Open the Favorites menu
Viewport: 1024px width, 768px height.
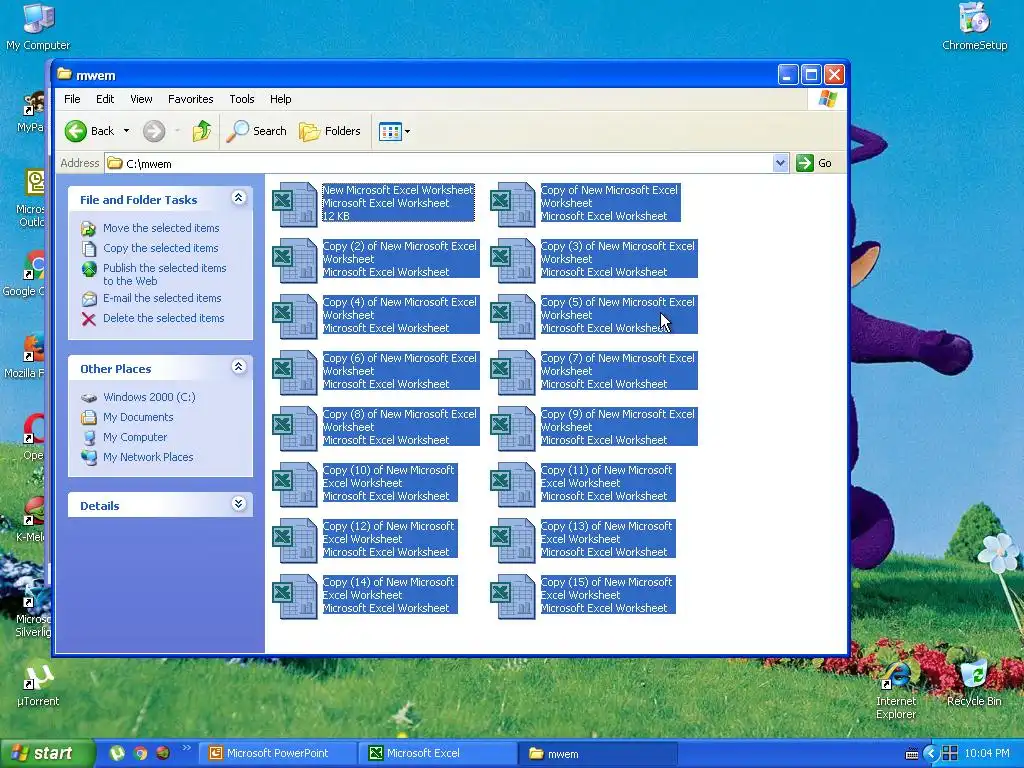(x=191, y=99)
